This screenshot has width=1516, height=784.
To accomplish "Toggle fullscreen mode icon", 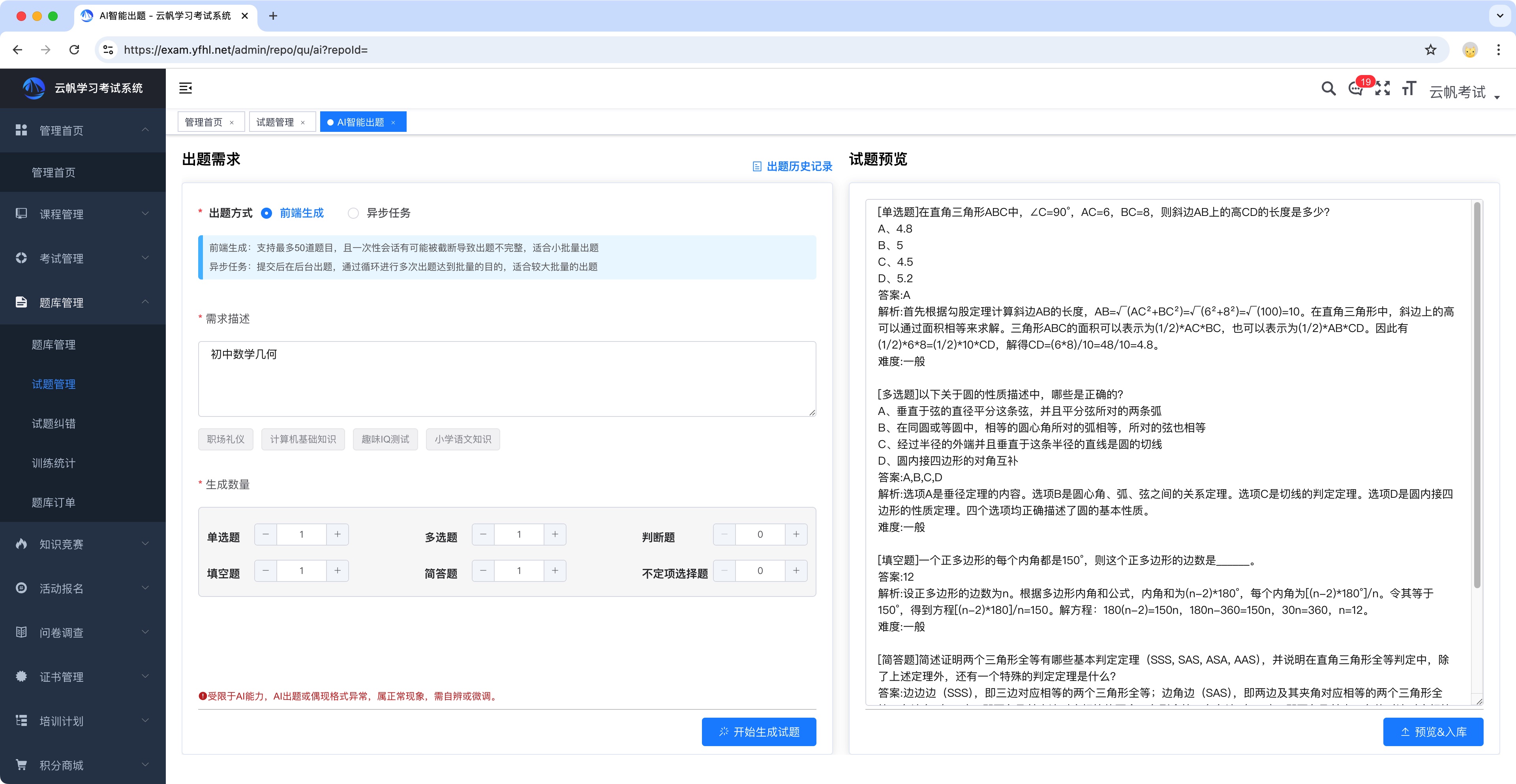I will [1383, 88].
